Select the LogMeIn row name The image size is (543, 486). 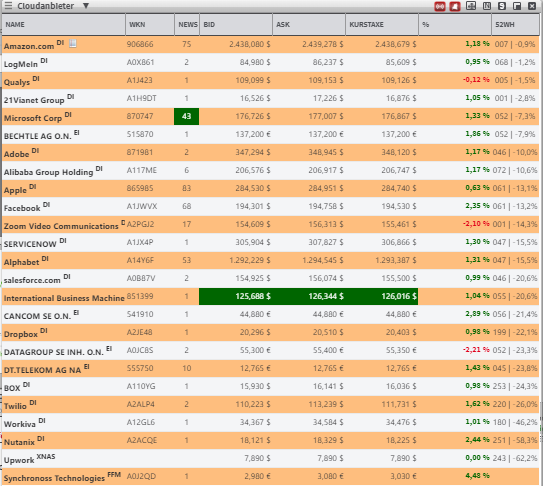(21, 64)
